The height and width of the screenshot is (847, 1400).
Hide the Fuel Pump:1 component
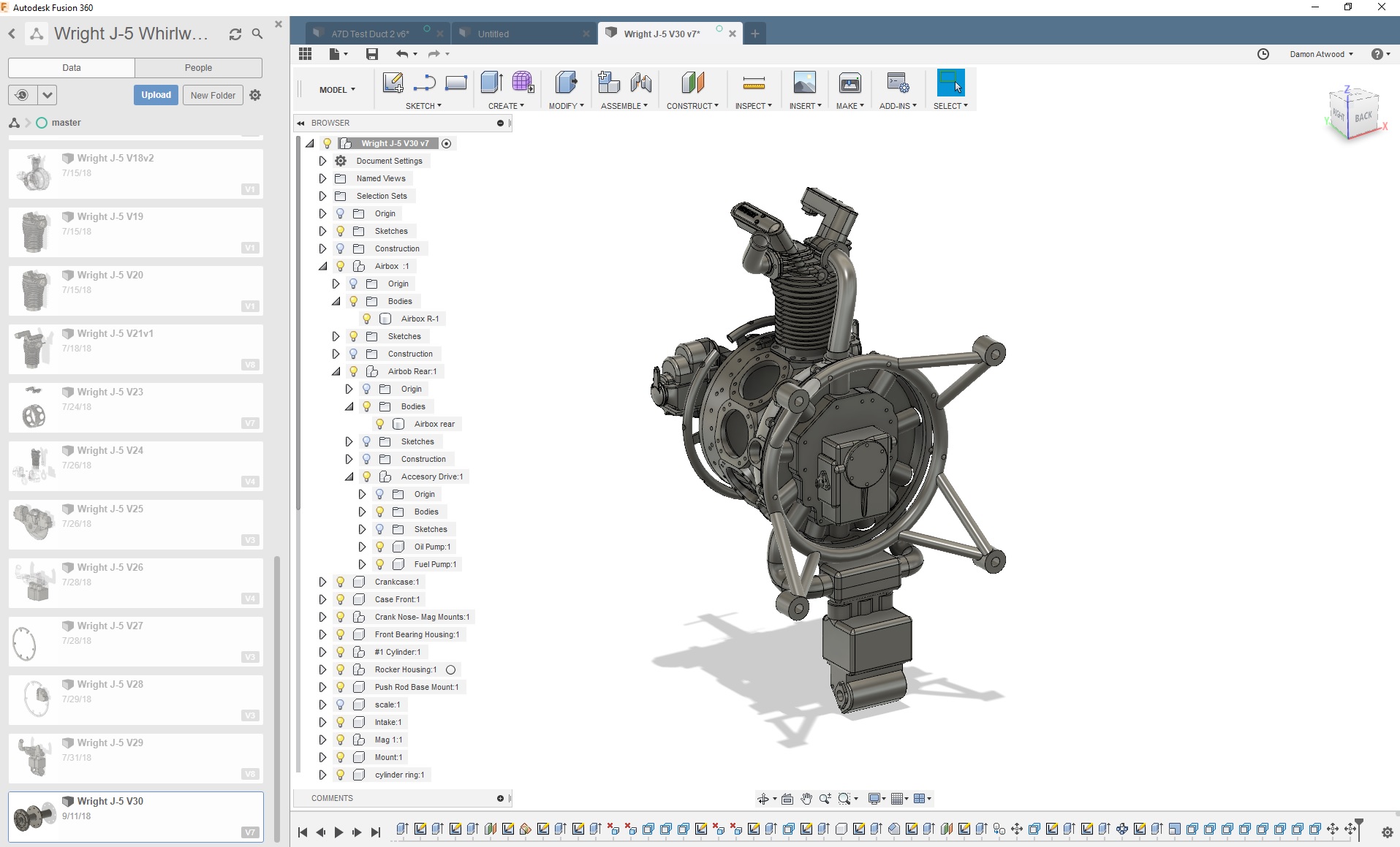click(x=380, y=564)
